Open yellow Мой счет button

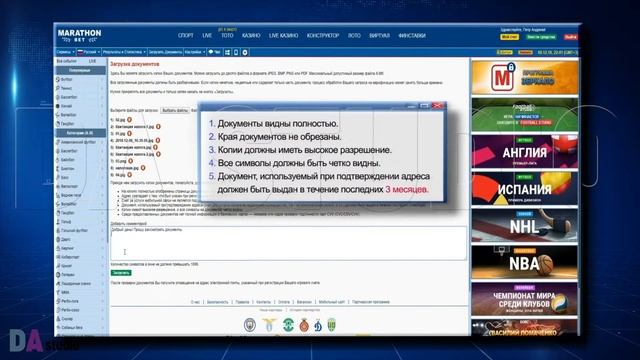pos(509,37)
